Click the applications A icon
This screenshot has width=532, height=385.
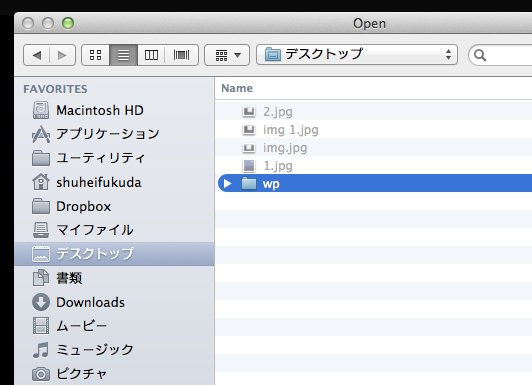(x=41, y=134)
